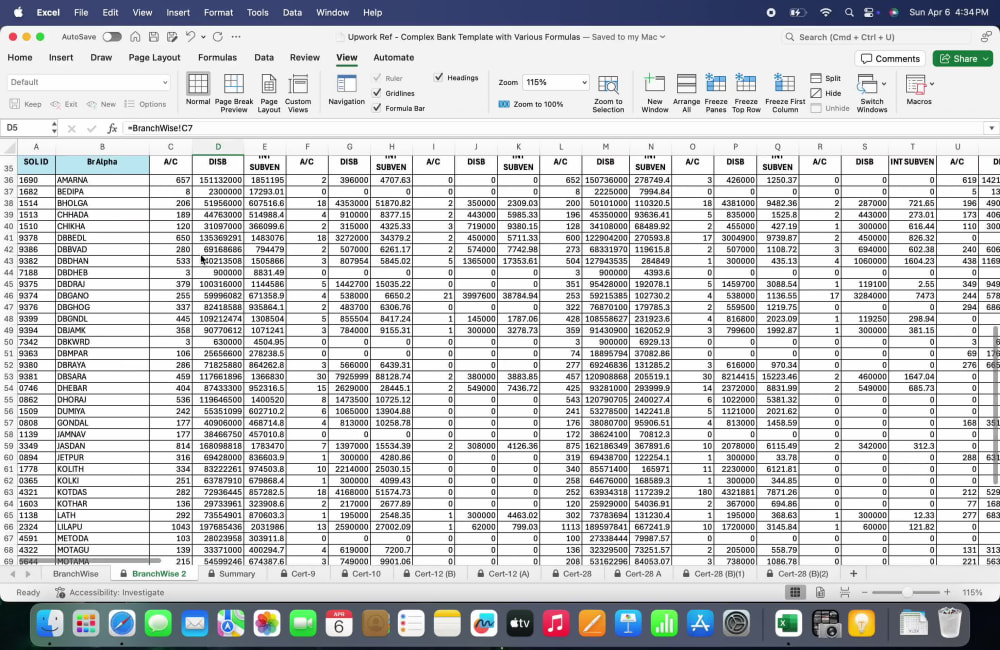Open the Macros button

pyautogui.click(x=918, y=89)
